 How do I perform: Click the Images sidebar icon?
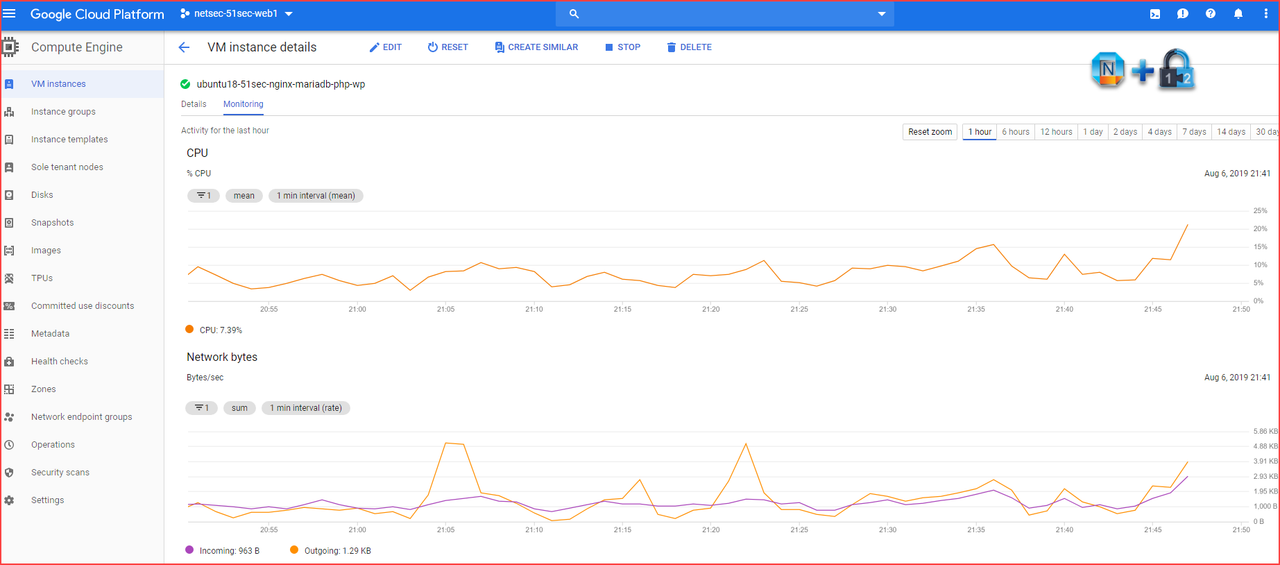[9, 250]
